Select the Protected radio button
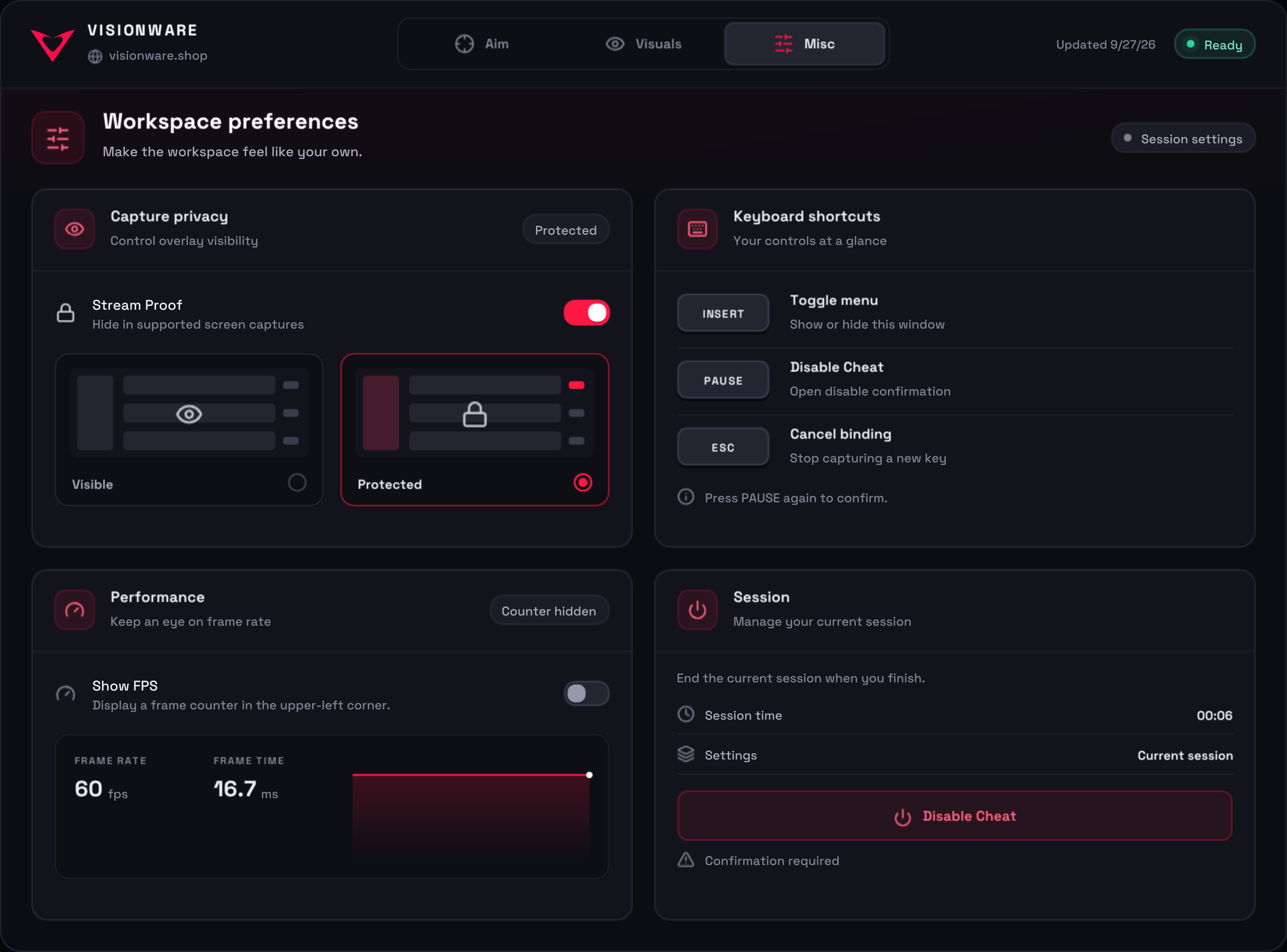Viewport: 1287px width, 952px height. [x=583, y=482]
